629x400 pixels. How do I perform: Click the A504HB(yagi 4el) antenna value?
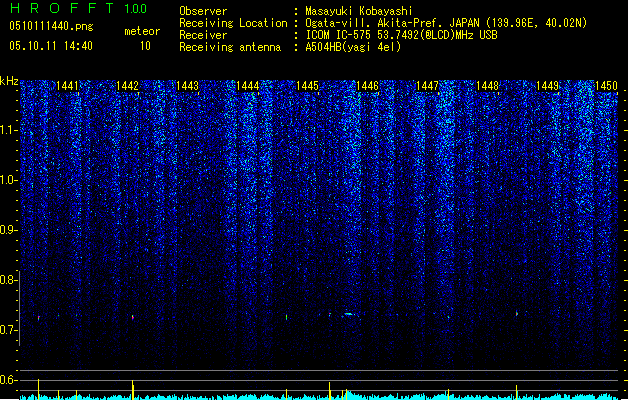click(353, 47)
